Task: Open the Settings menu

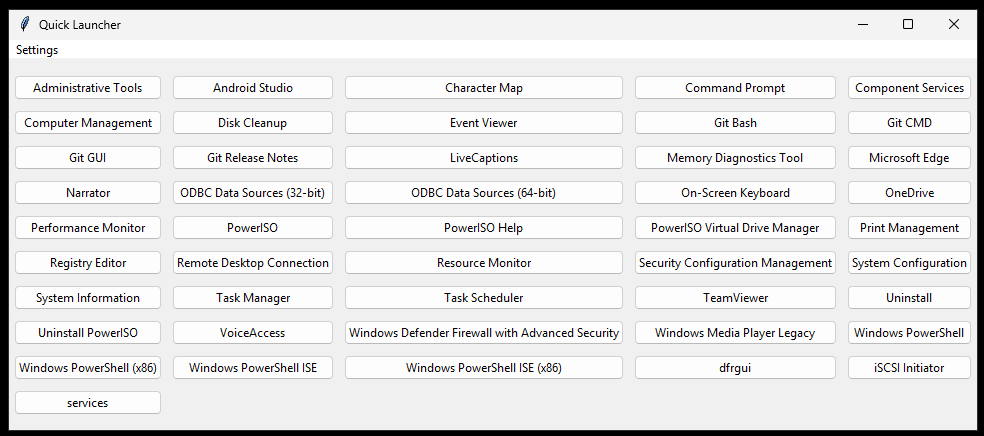Action: 37,50
